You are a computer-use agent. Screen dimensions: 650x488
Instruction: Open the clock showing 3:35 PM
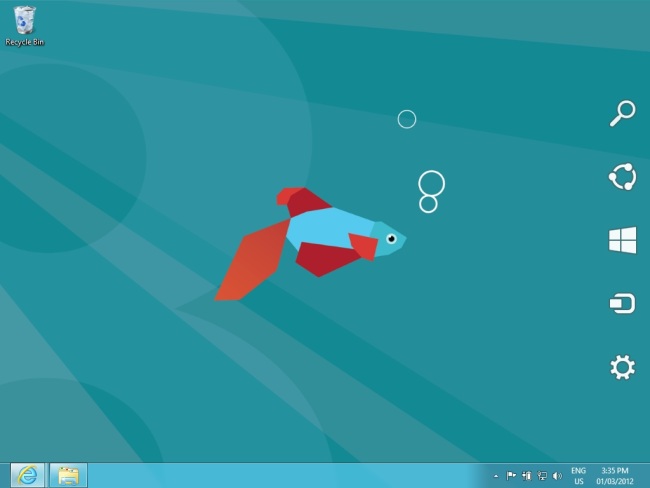(615, 476)
